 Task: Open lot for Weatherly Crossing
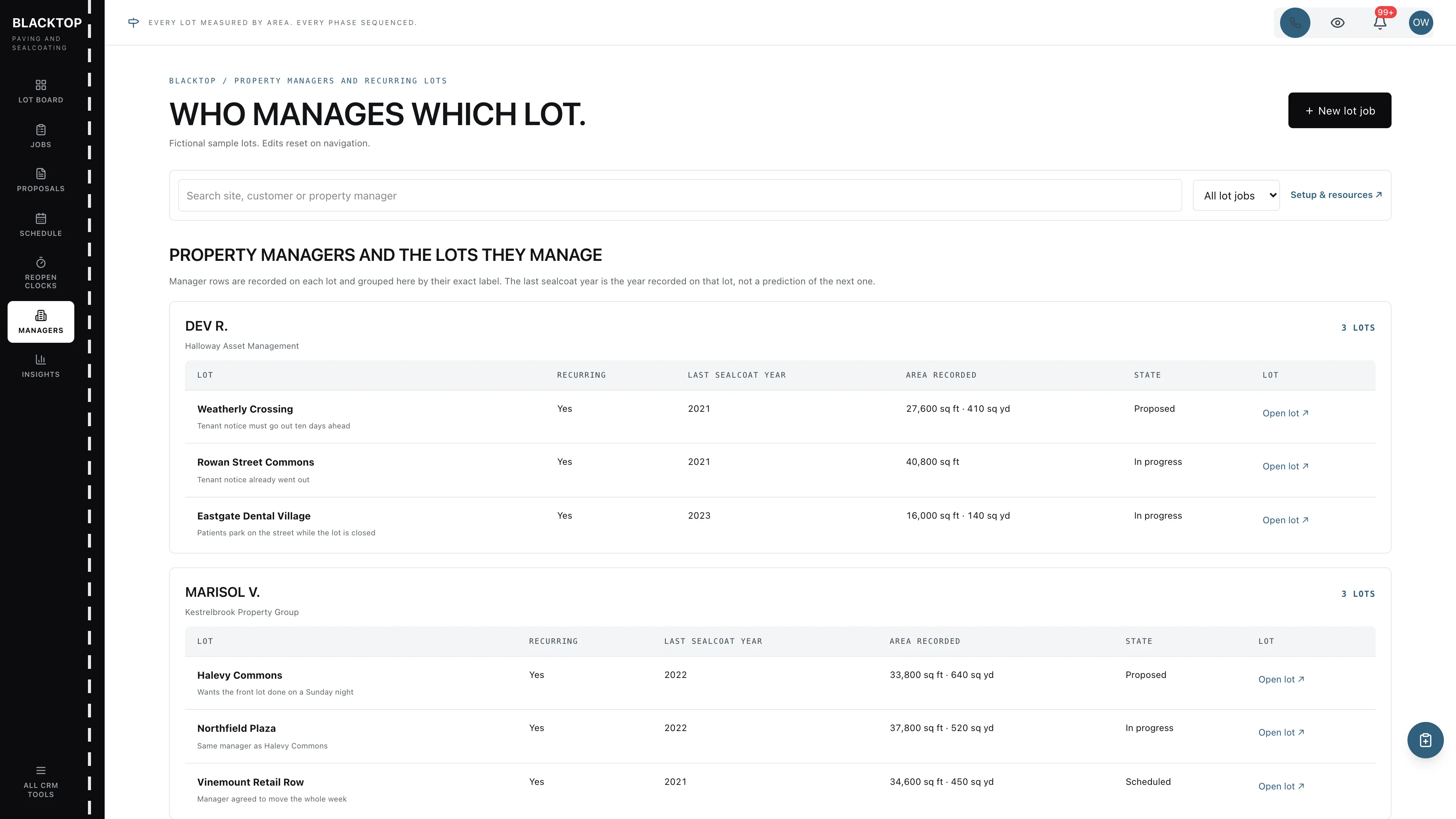1285,413
